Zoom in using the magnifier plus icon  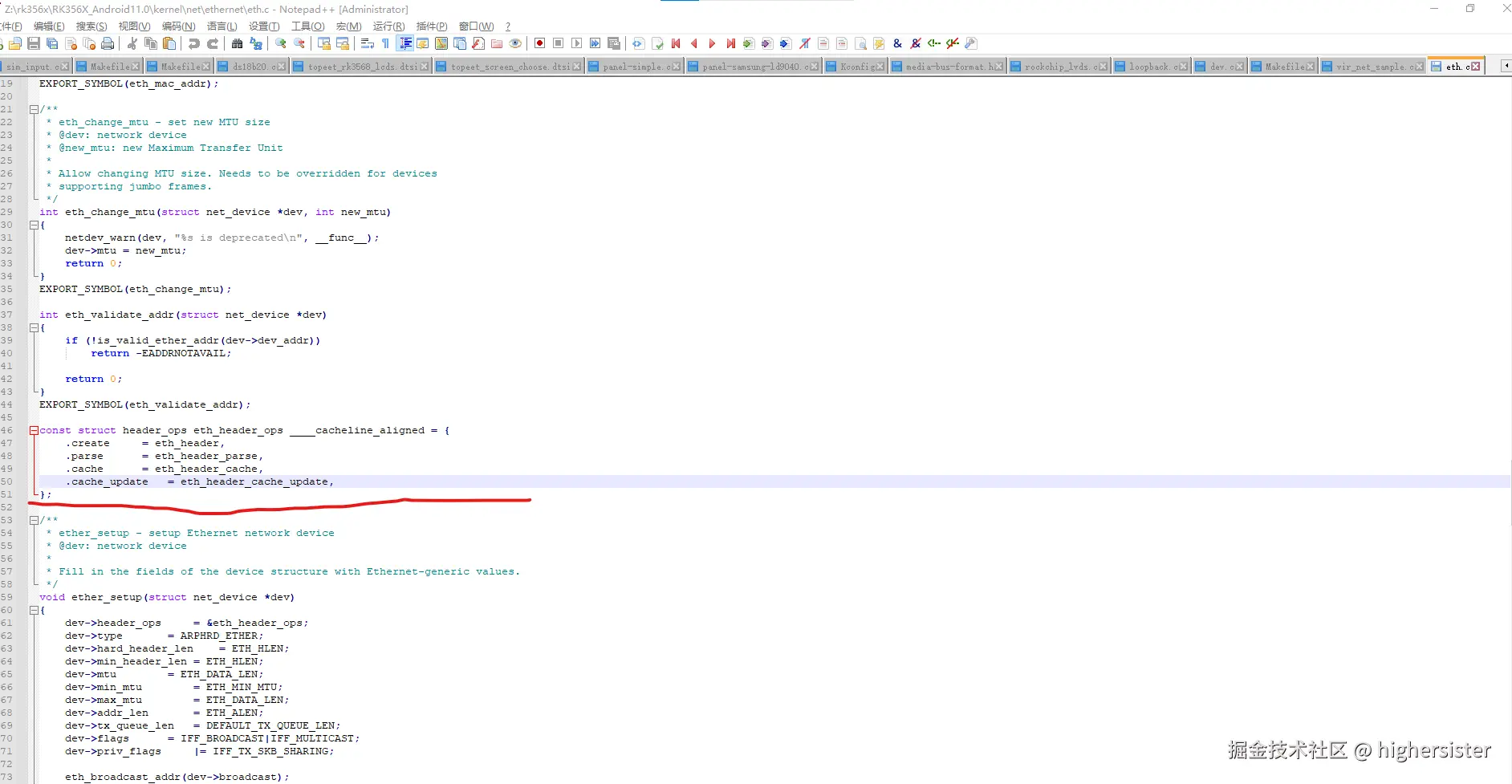(281, 43)
